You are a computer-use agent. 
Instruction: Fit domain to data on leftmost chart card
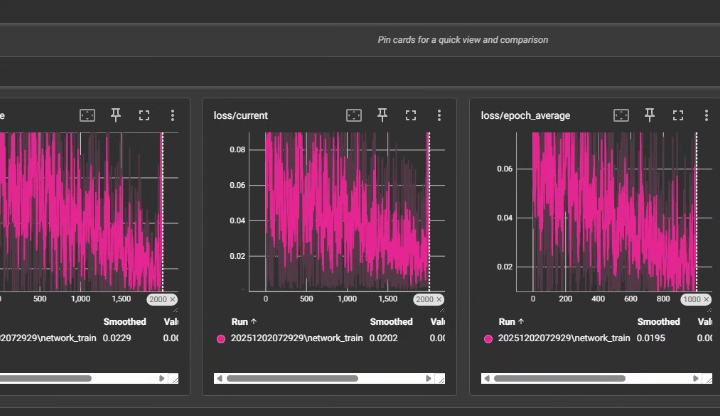click(87, 116)
